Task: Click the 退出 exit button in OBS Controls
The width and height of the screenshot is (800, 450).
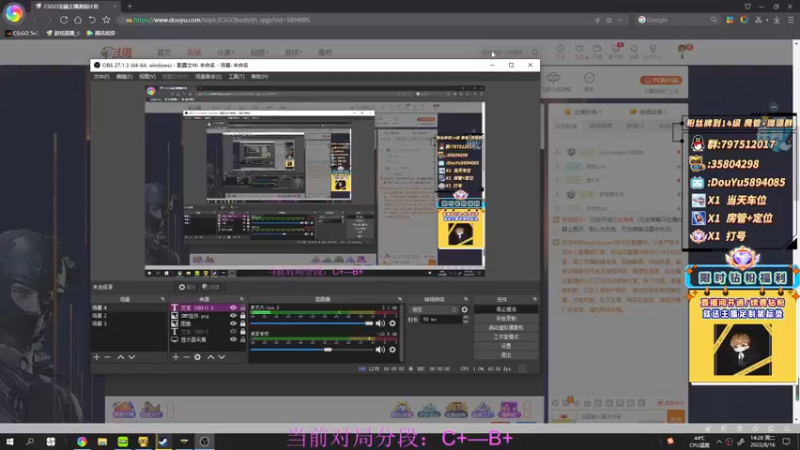Action: (506, 355)
